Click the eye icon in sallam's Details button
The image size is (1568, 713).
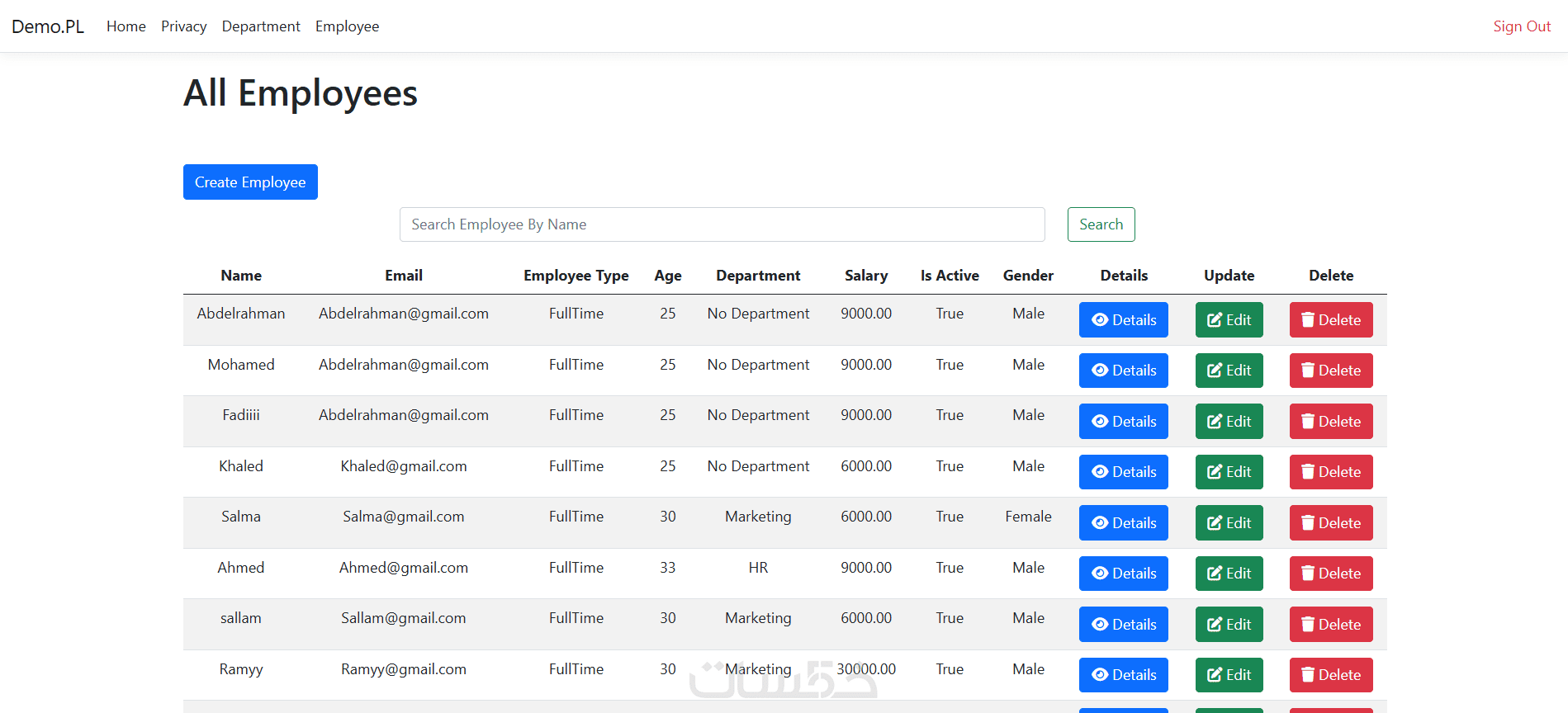[x=1100, y=625]
